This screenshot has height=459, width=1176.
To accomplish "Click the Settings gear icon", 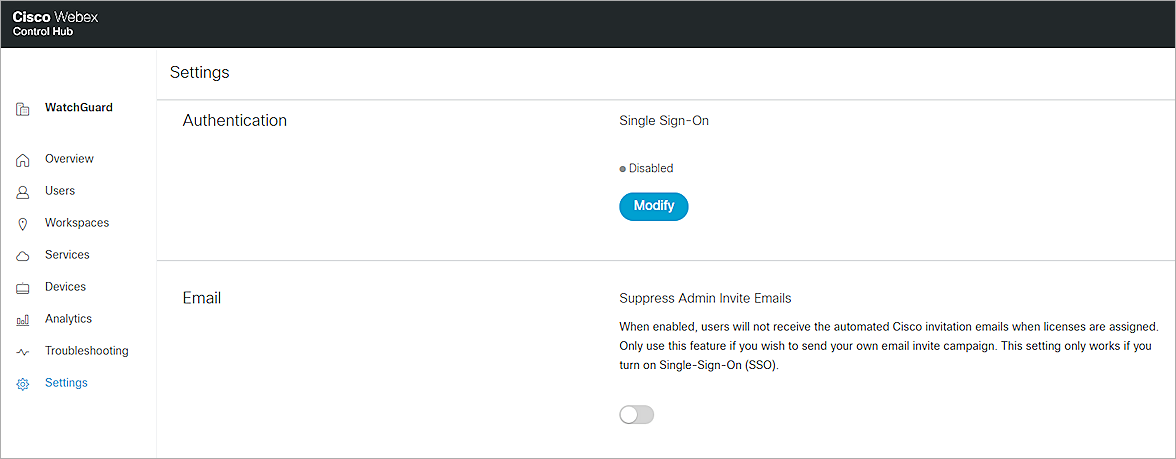I will pyautogui.click(x=23, y=384).
